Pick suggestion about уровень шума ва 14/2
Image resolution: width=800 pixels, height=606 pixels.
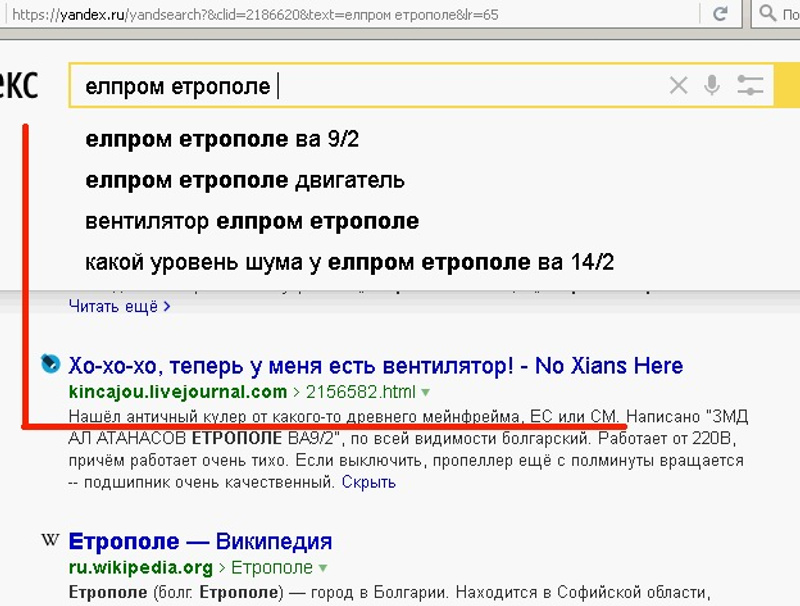point(349,262)
